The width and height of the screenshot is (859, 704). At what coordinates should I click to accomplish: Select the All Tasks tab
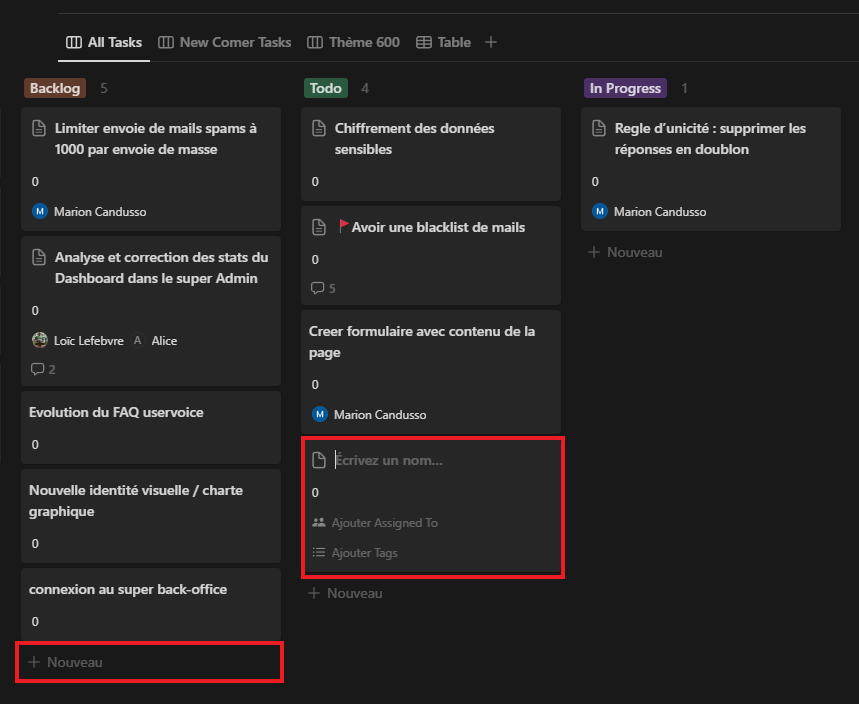(104, 42)
